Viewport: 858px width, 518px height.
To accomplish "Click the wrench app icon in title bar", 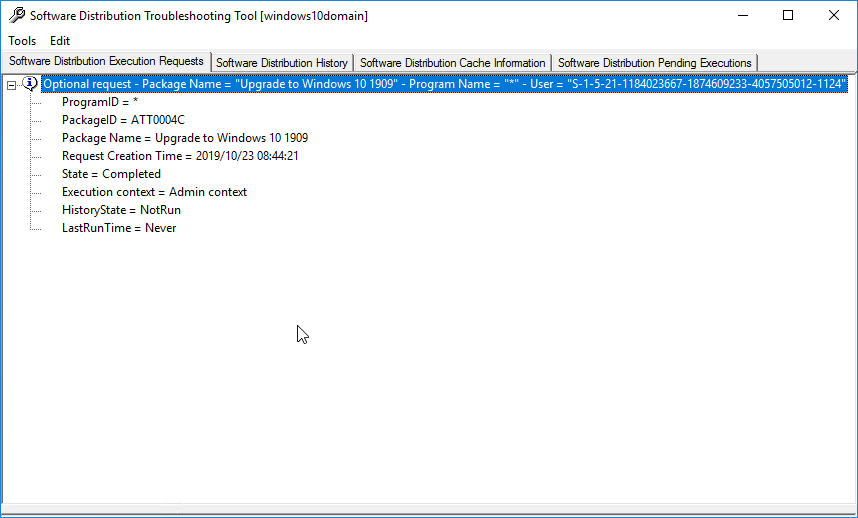I will tap(17, 16).
